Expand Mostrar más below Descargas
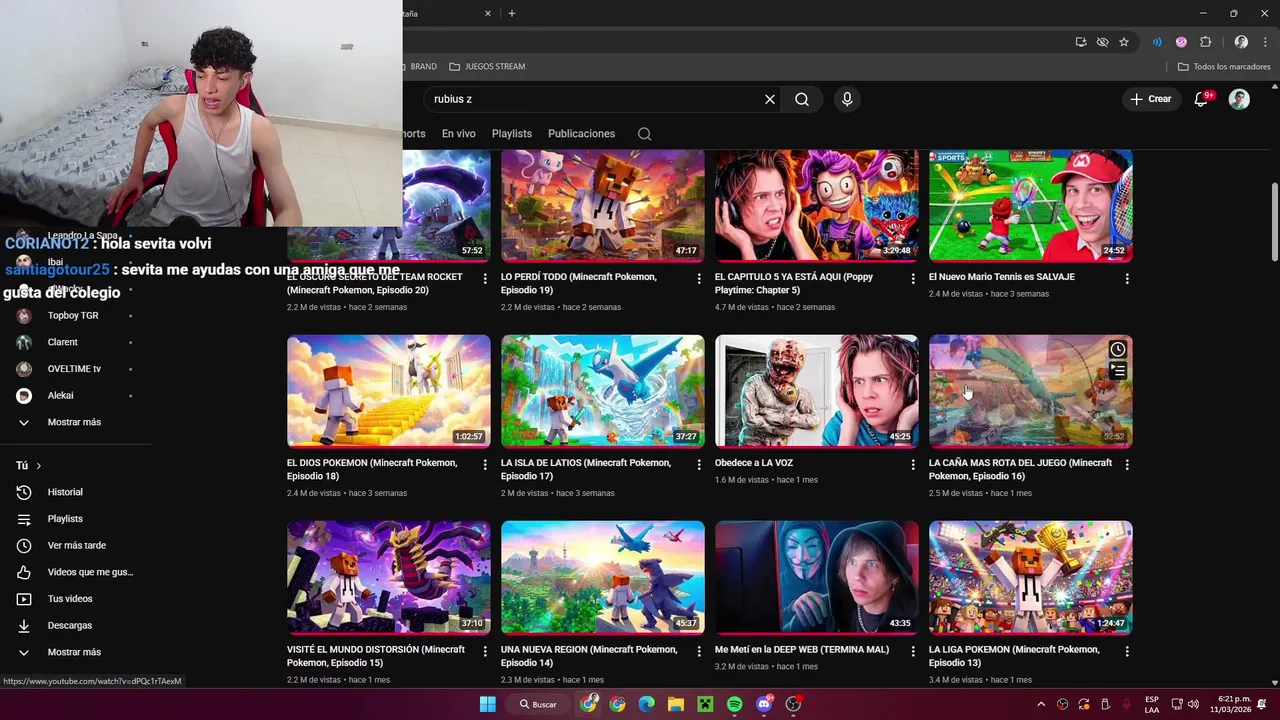This screenshot has width=1280, height=720. tap(72, 652)
